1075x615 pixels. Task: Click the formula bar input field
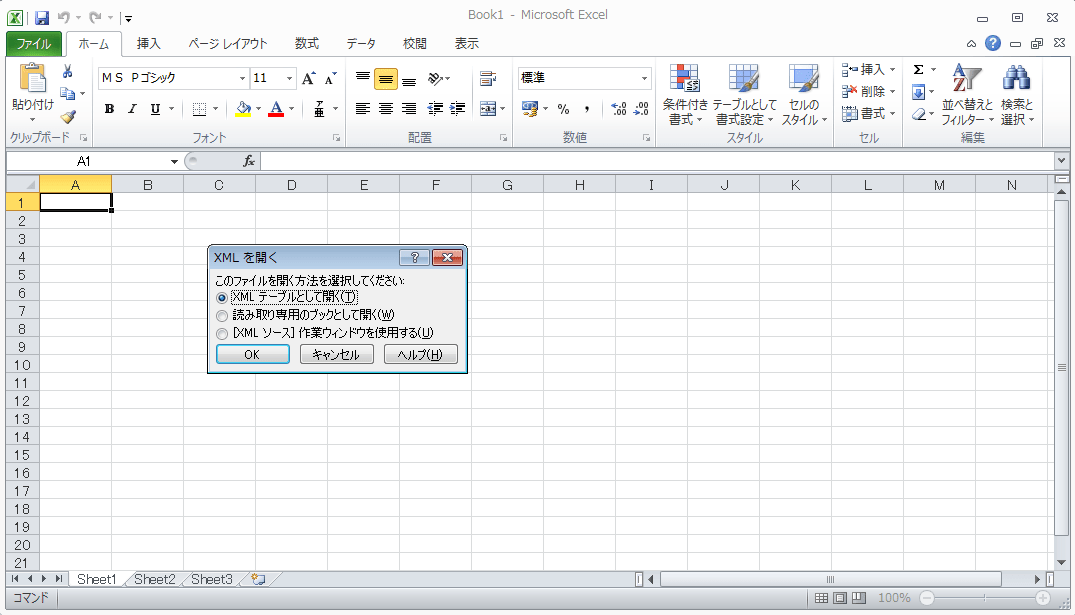pyautogui.click(x=657, y=161)
